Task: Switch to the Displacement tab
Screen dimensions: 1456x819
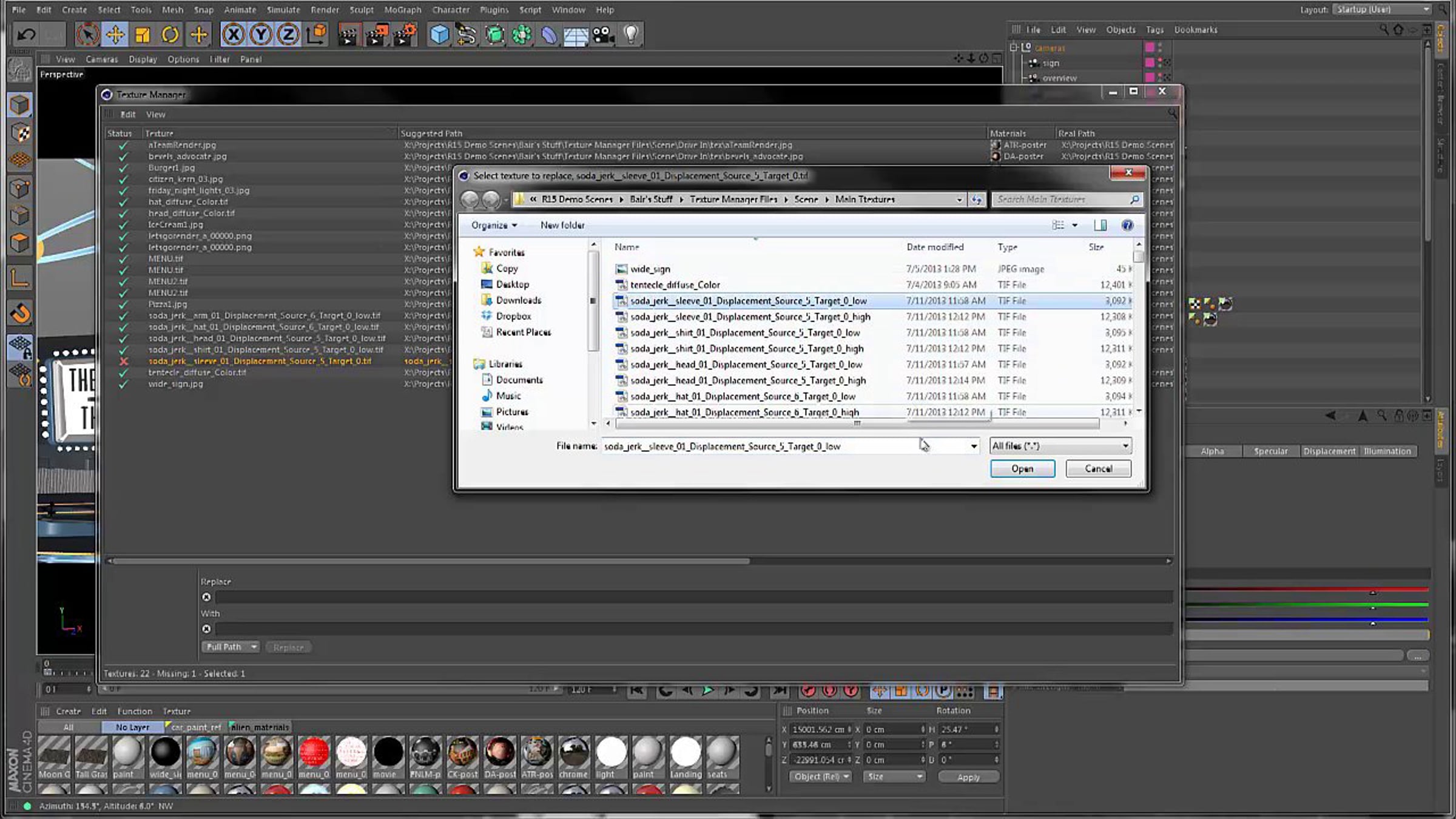Action: (1329, 451)
